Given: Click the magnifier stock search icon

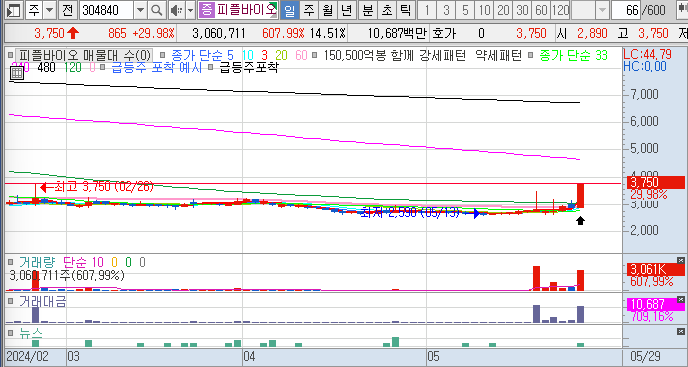Looking at the screenshot, I should 156,10.
